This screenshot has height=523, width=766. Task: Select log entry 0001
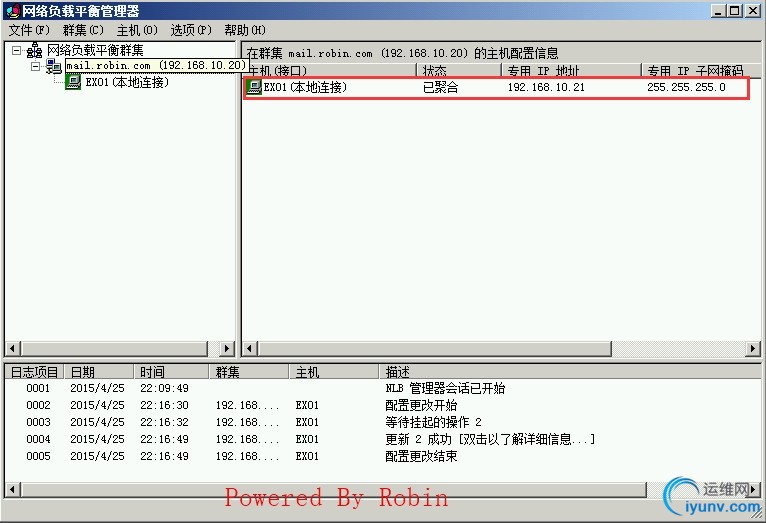tap(383, 388)
